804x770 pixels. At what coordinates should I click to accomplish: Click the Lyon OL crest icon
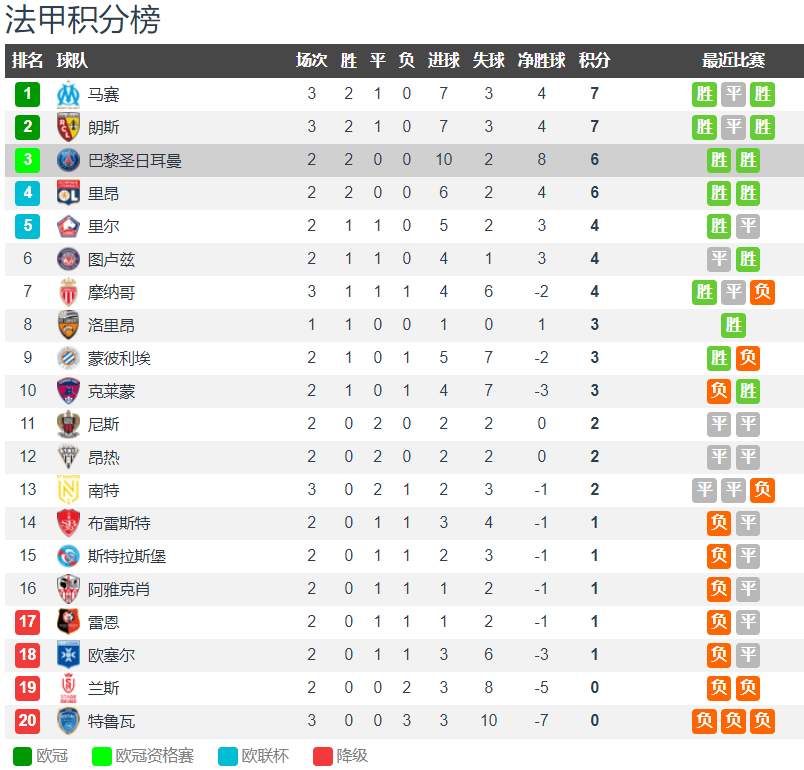coord(68,193)
